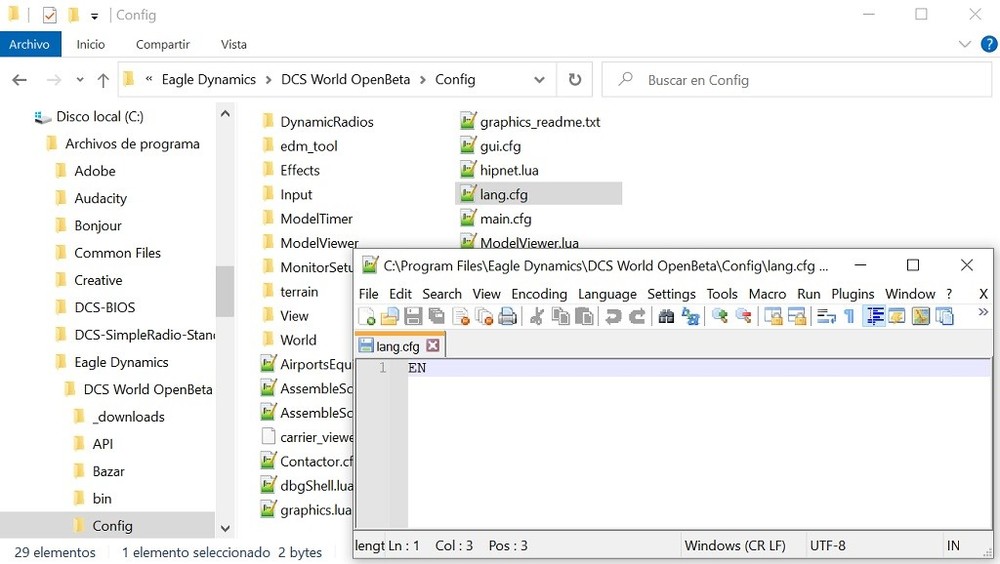This screenshot has height=564, width=1000.
Task: Go back with Explorer's back arrow
Action: [x=20, y=80]
